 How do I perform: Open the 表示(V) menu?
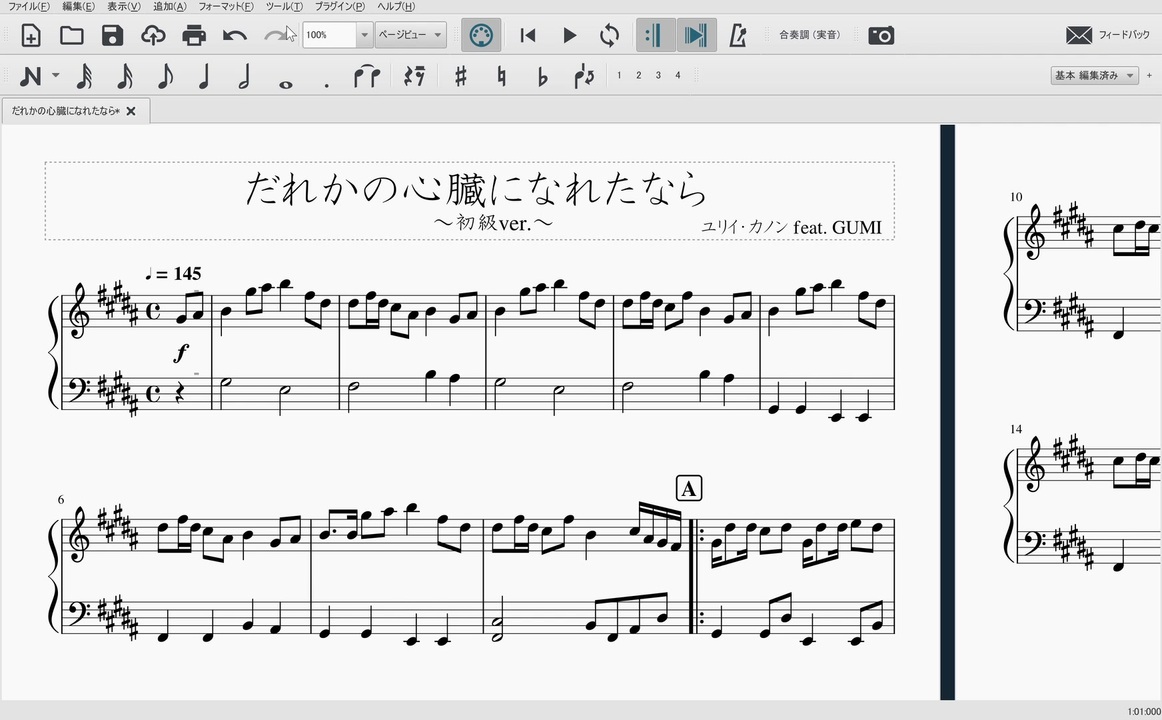[x=123, y=6]
